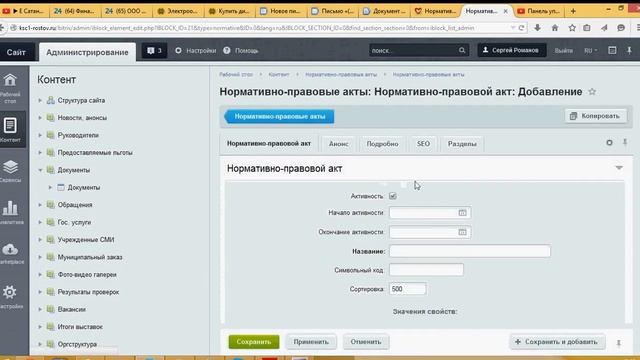Open the RU language dropdown
The image size is (640, 360).
590,51
